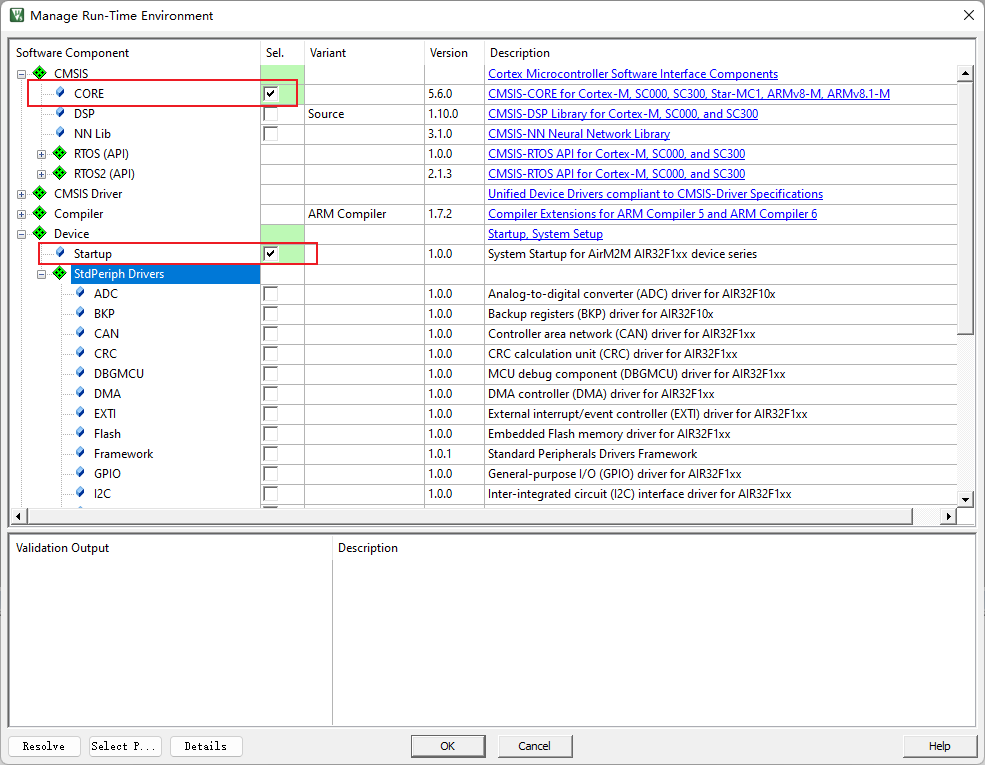Viewport: 985px width, 765px height.
Task: Collapse the Device tree node
Action: pos(21,234)
